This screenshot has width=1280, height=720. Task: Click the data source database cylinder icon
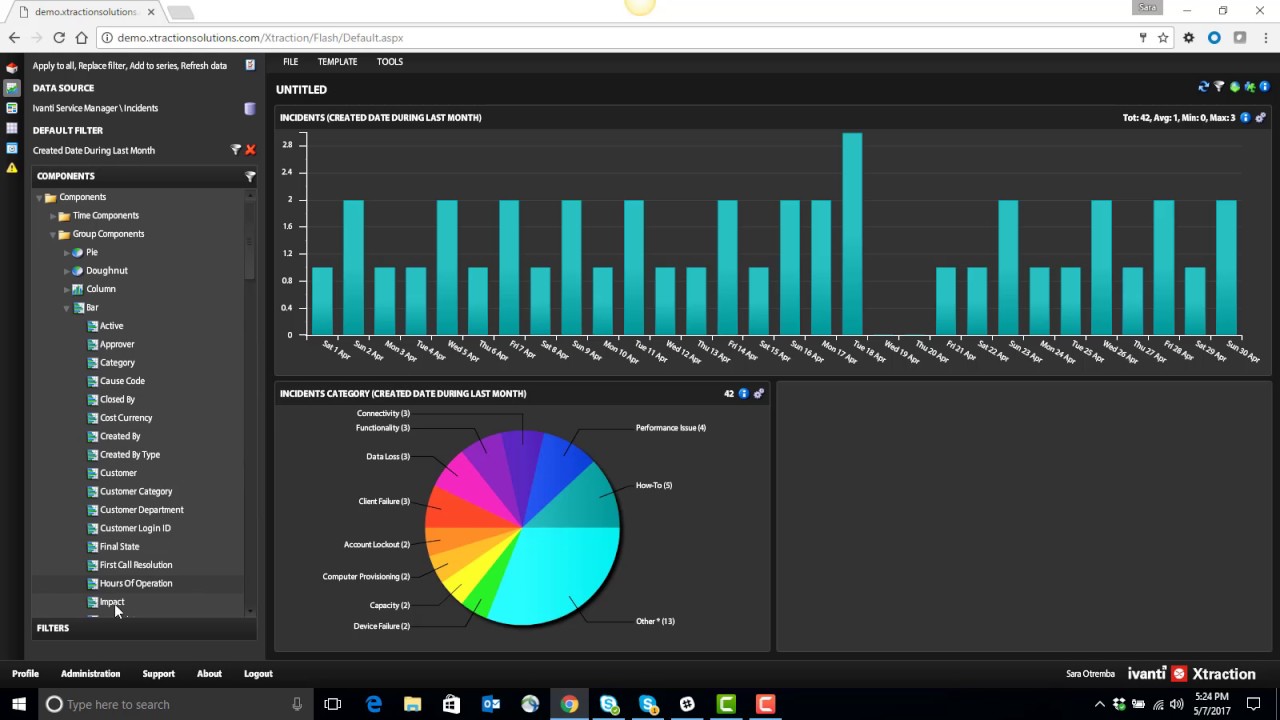tap(250, 108)
